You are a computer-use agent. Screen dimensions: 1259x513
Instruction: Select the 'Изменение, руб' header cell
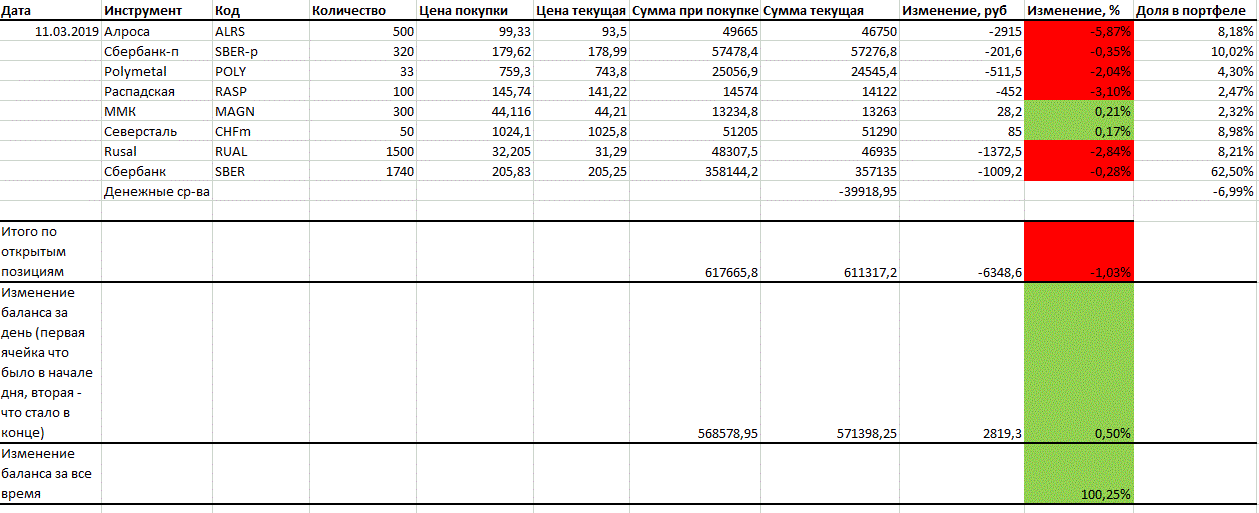click(962, 11)
